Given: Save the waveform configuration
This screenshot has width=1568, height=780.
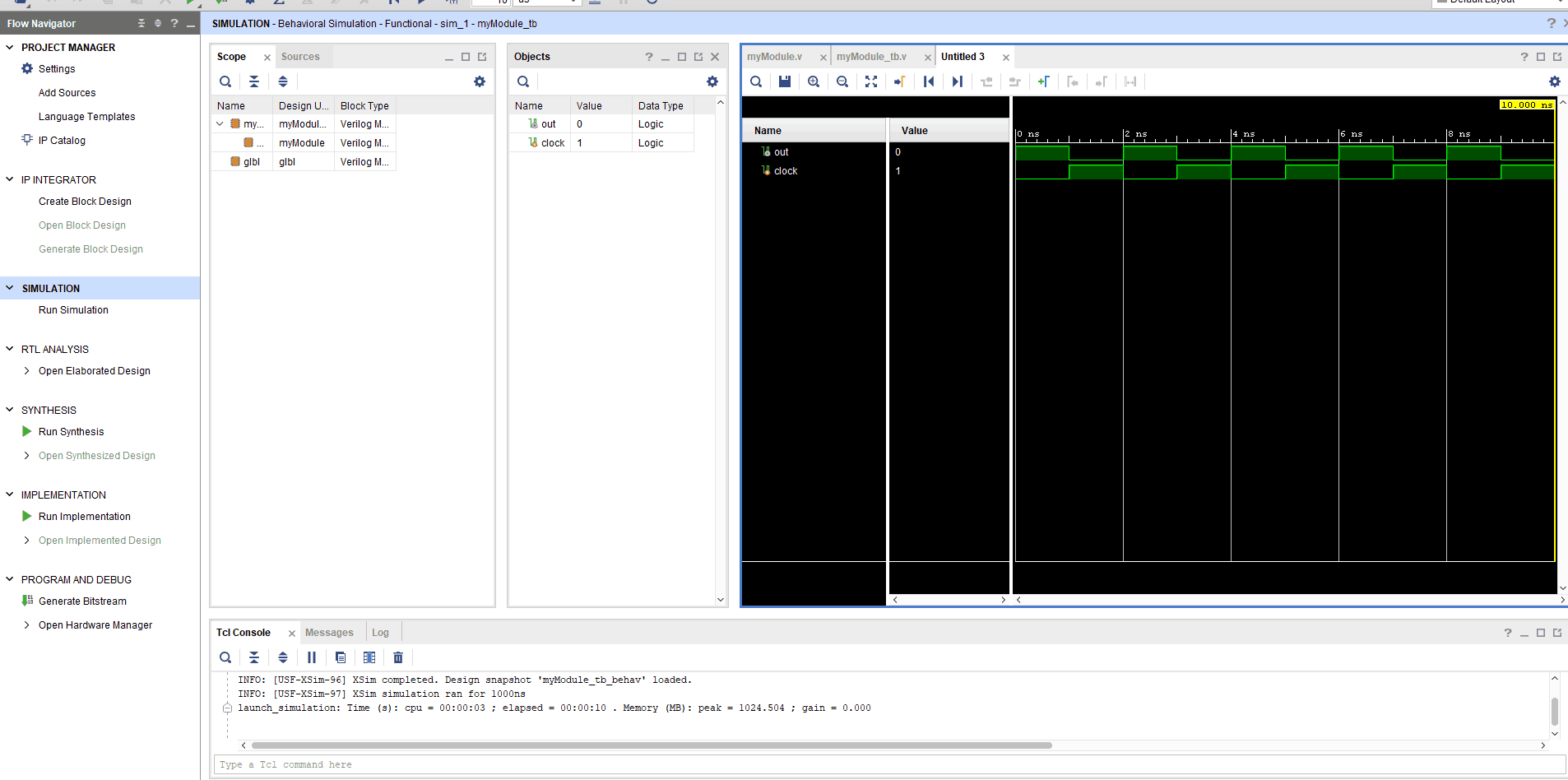Looking at the screenshot, I should [x=784, y=81].
